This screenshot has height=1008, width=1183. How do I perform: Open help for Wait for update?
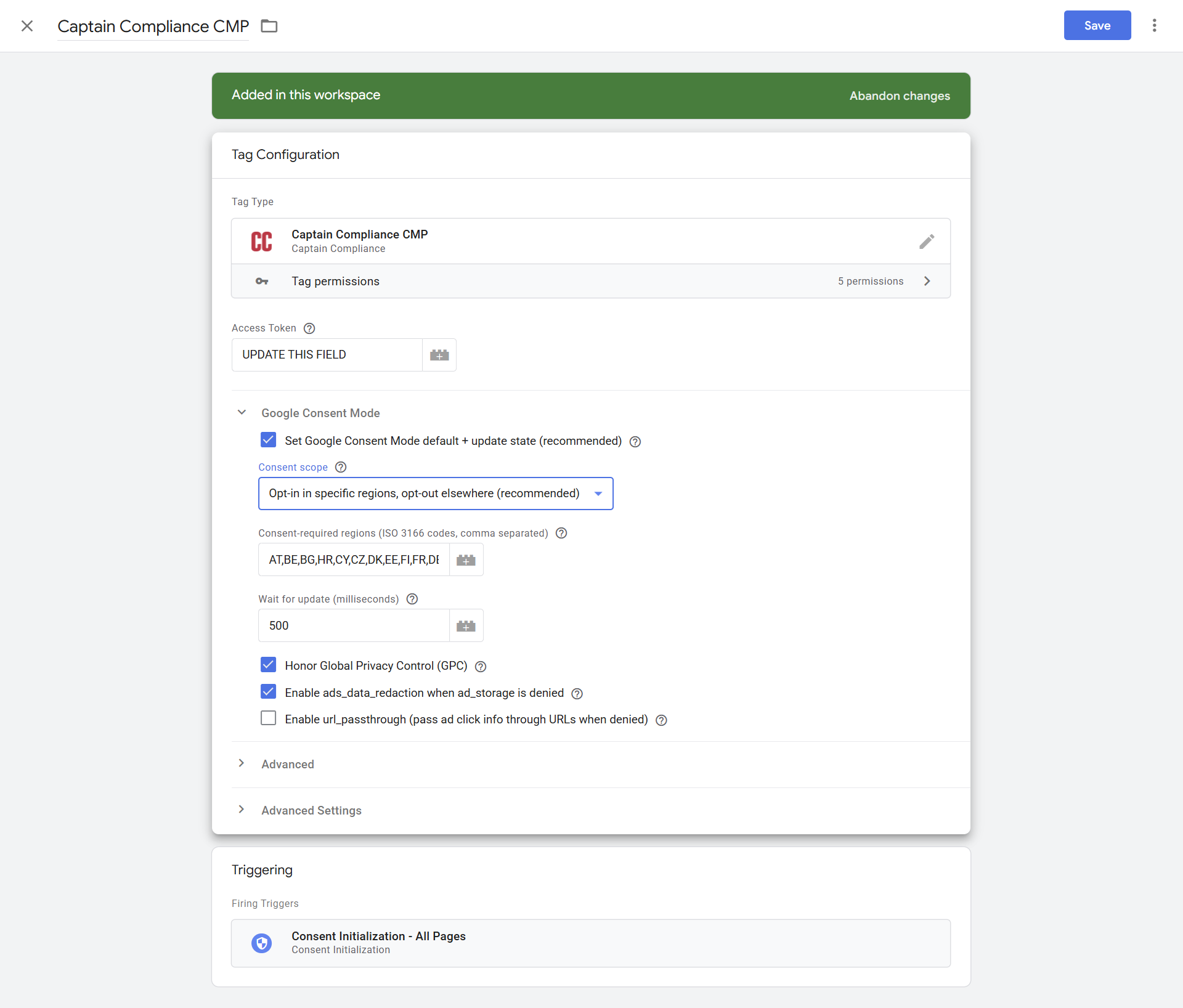pyautogui.click(x=412, y=599)
